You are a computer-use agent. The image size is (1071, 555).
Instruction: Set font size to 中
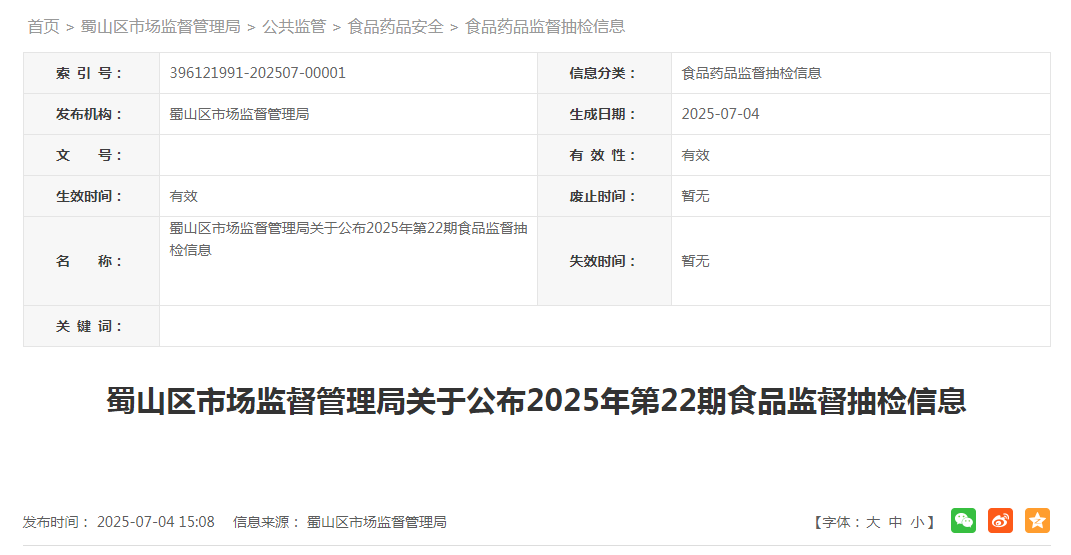895,522
